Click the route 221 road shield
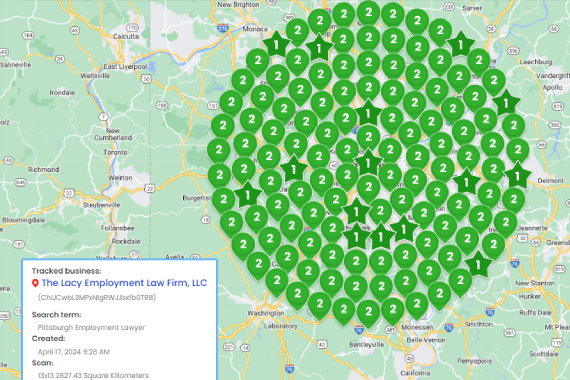Screen dimensions: 570x380 [x=229, y=347]
